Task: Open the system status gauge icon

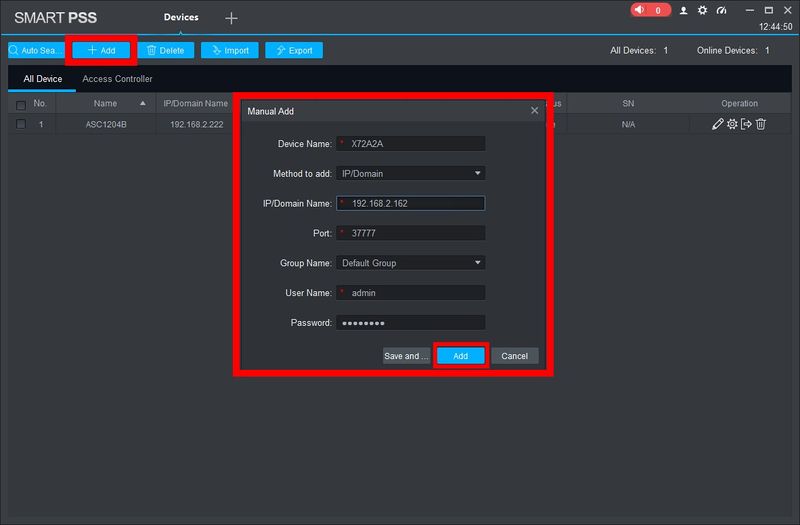Action: [x=721, y=10]
